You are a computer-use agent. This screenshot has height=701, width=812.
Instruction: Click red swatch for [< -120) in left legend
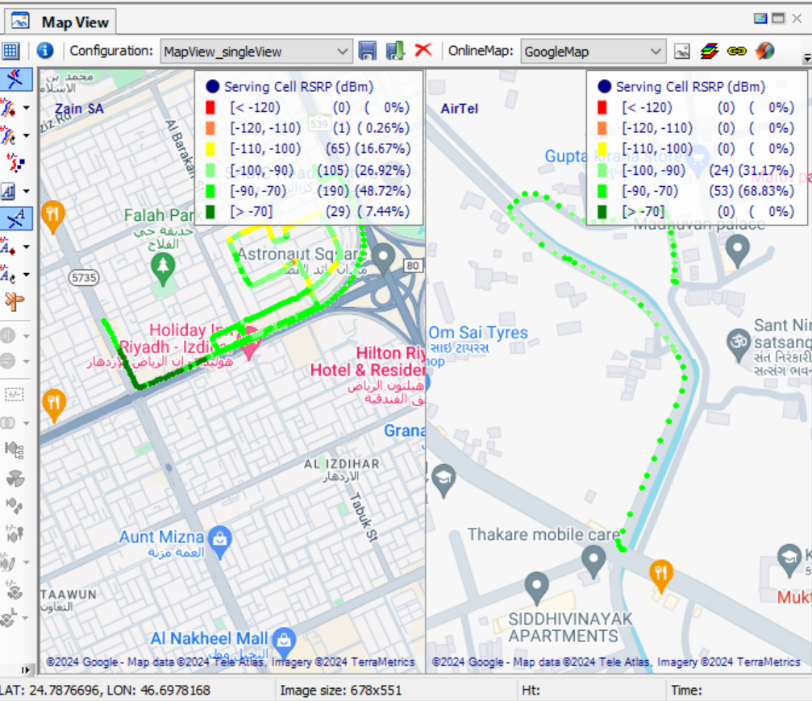pyautogui.click(x=210, y=107)
